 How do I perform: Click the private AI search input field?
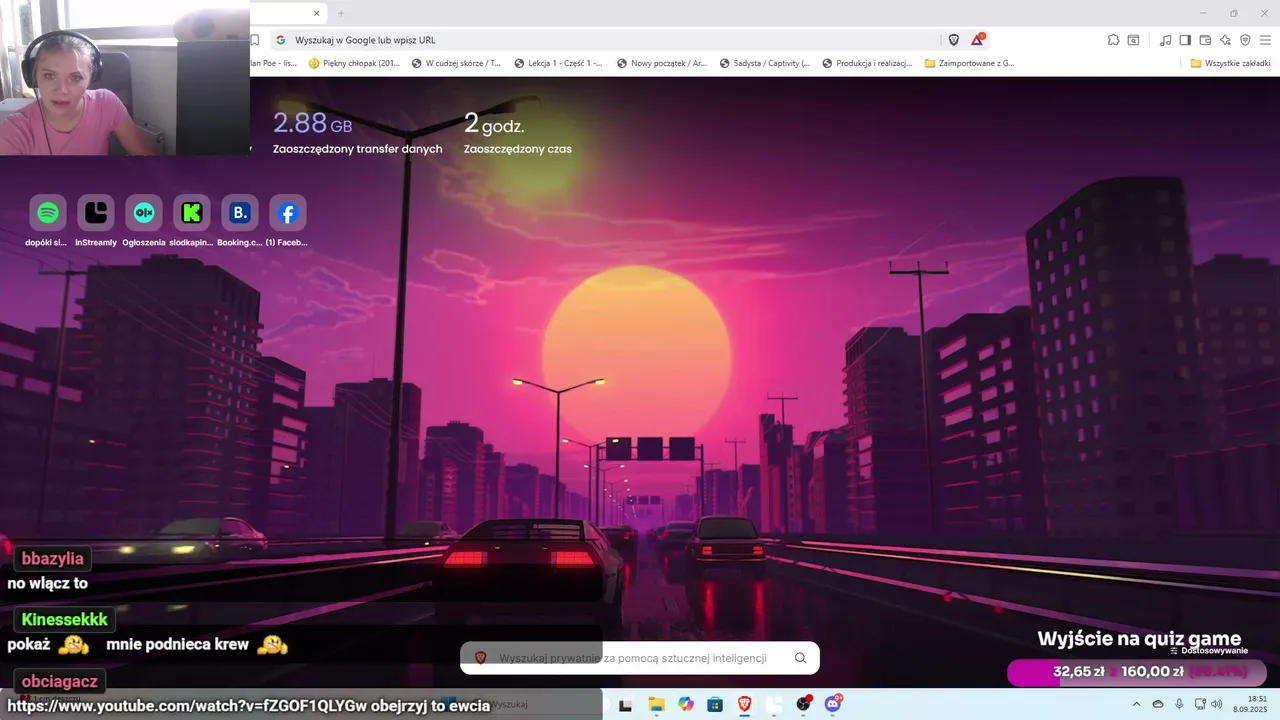point(640,658)
